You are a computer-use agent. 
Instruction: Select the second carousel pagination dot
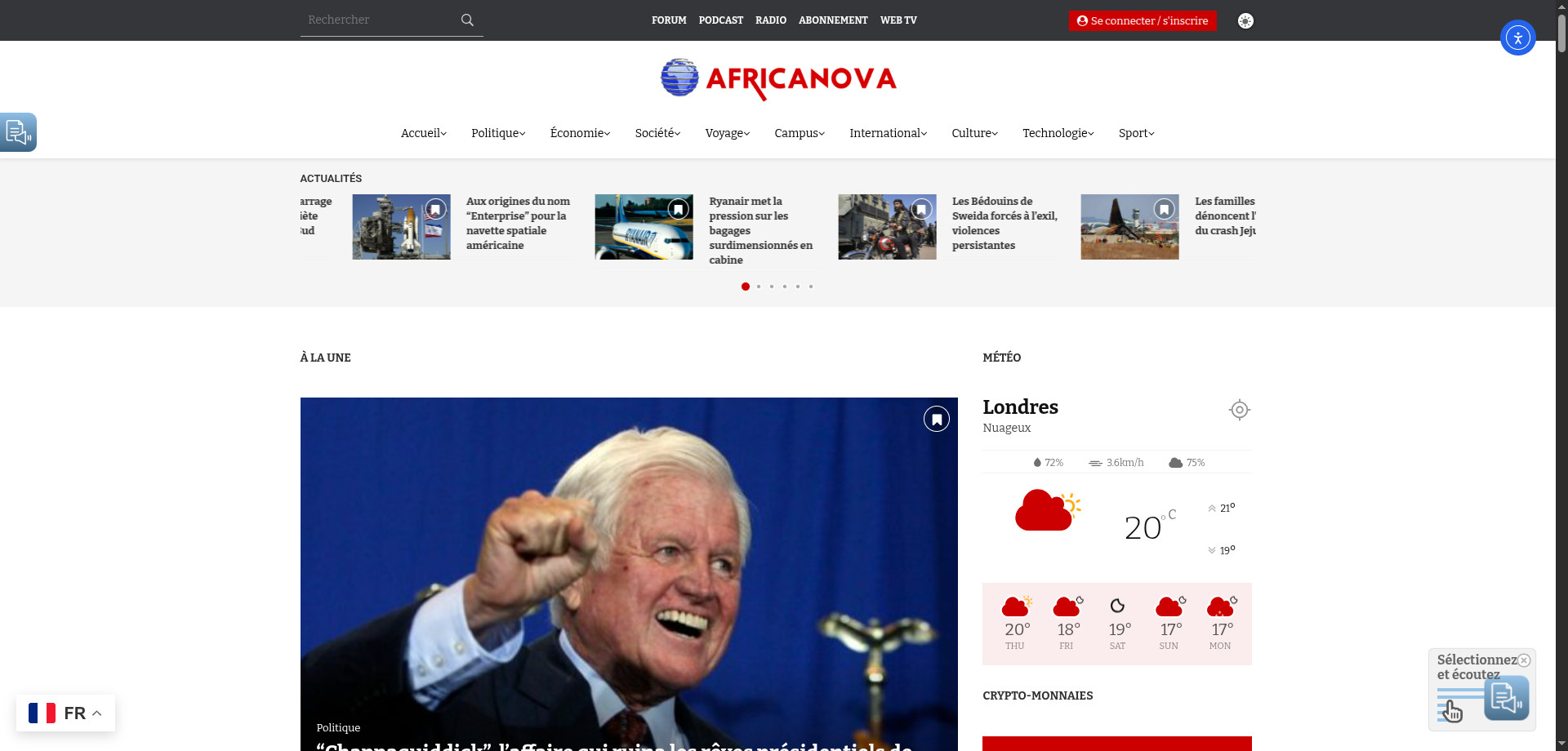pos(759,287)
